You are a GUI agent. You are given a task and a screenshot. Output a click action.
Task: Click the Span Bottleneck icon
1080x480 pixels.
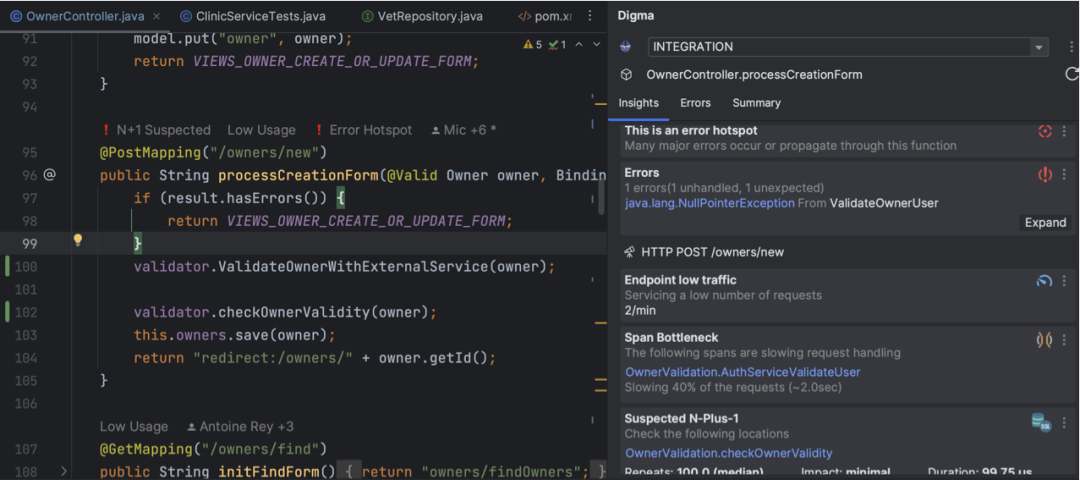(x=1045, y=340)
